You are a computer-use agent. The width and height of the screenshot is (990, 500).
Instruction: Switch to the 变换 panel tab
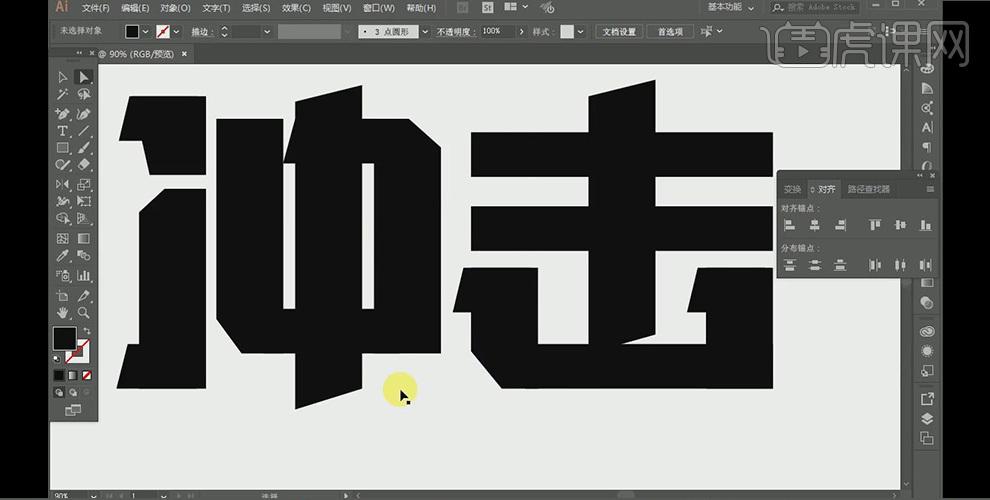pyautogui.click(x=792, y=189)
